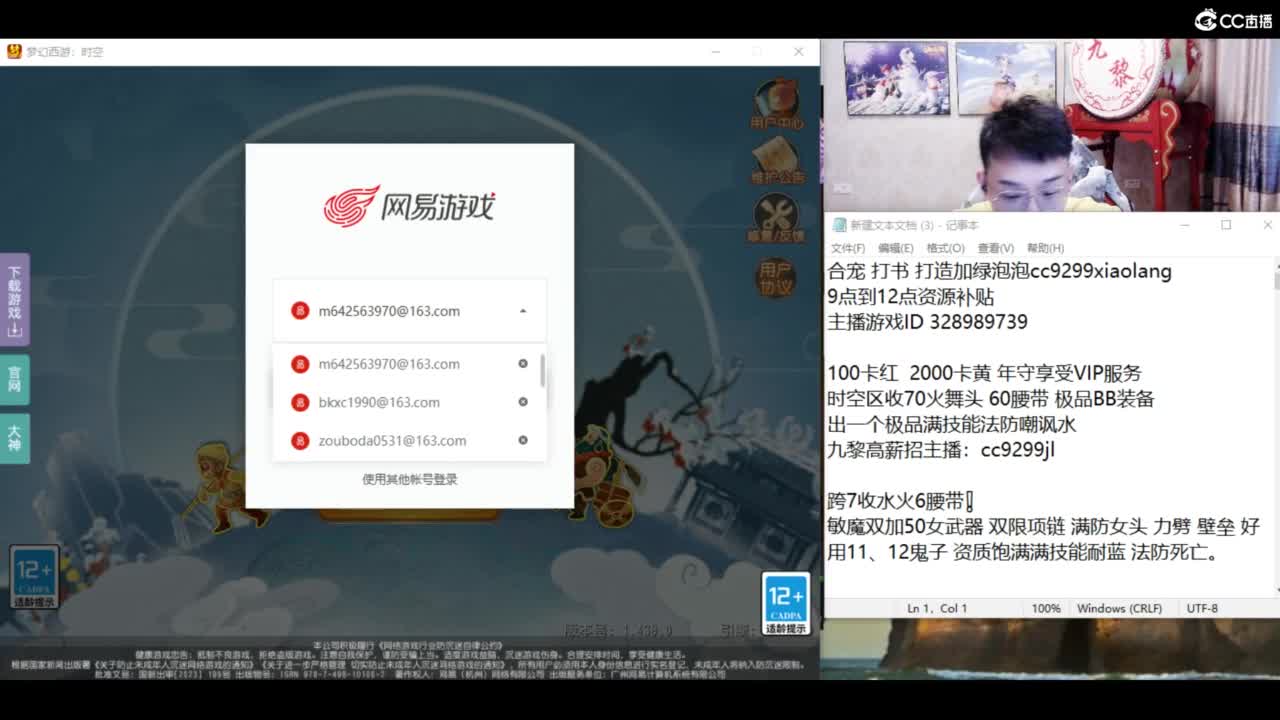Click text line 九黎高薪招主播：cc9299jl

tap(941, 450)
